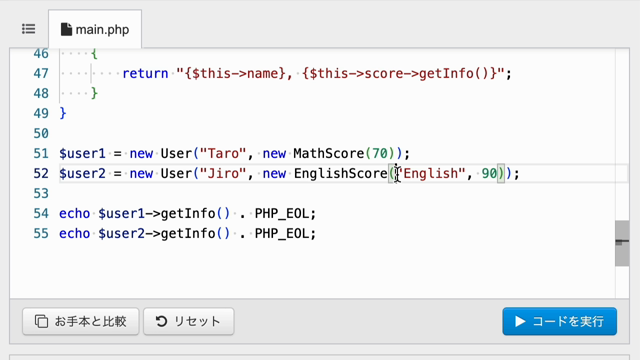Click on "English" string in line 52
The image size is (640, 360).
click(x=431, y=173)
